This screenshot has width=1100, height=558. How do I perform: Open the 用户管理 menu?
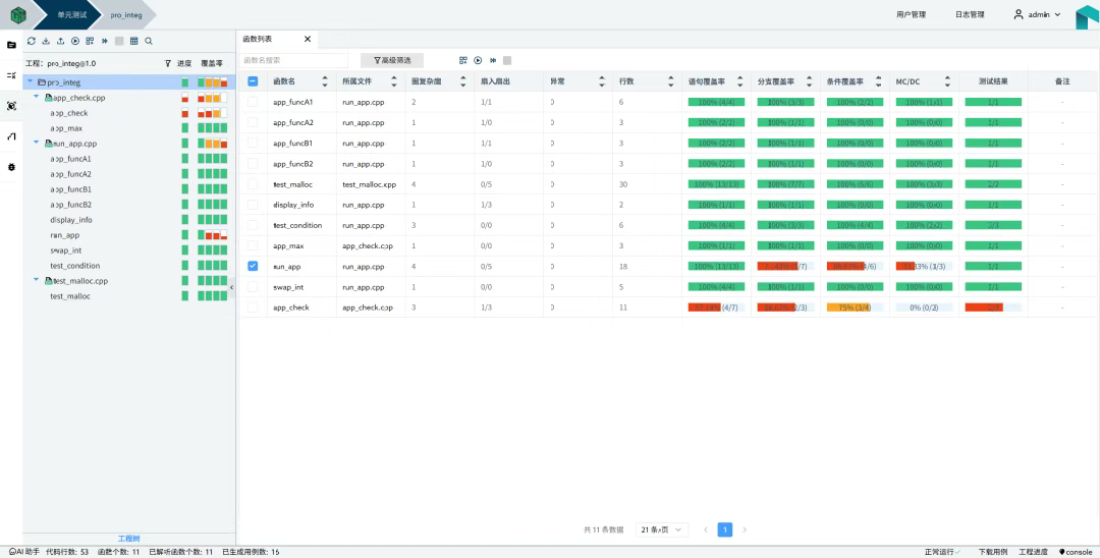pos(910,15)
